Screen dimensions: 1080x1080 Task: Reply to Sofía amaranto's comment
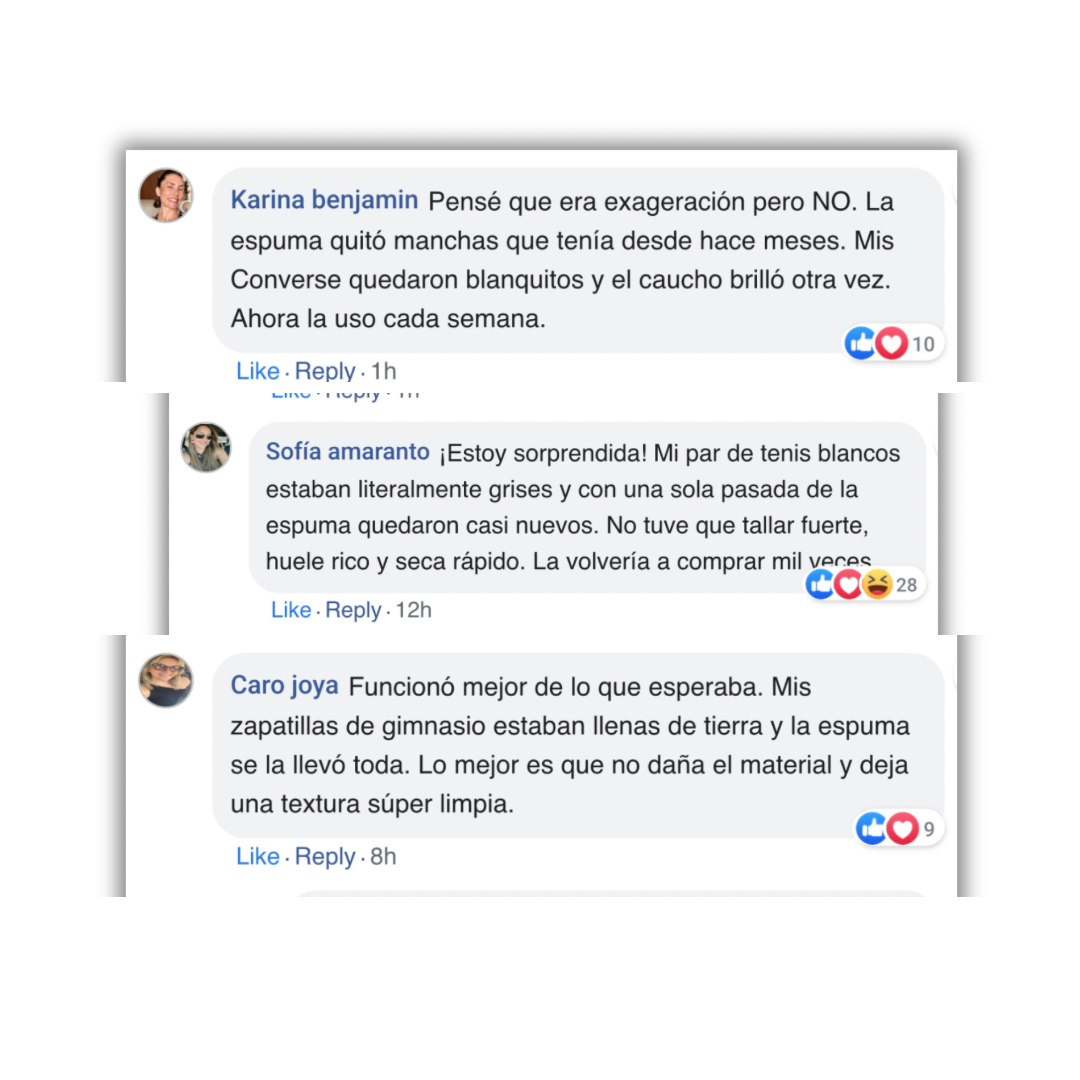tap(353, 610)
